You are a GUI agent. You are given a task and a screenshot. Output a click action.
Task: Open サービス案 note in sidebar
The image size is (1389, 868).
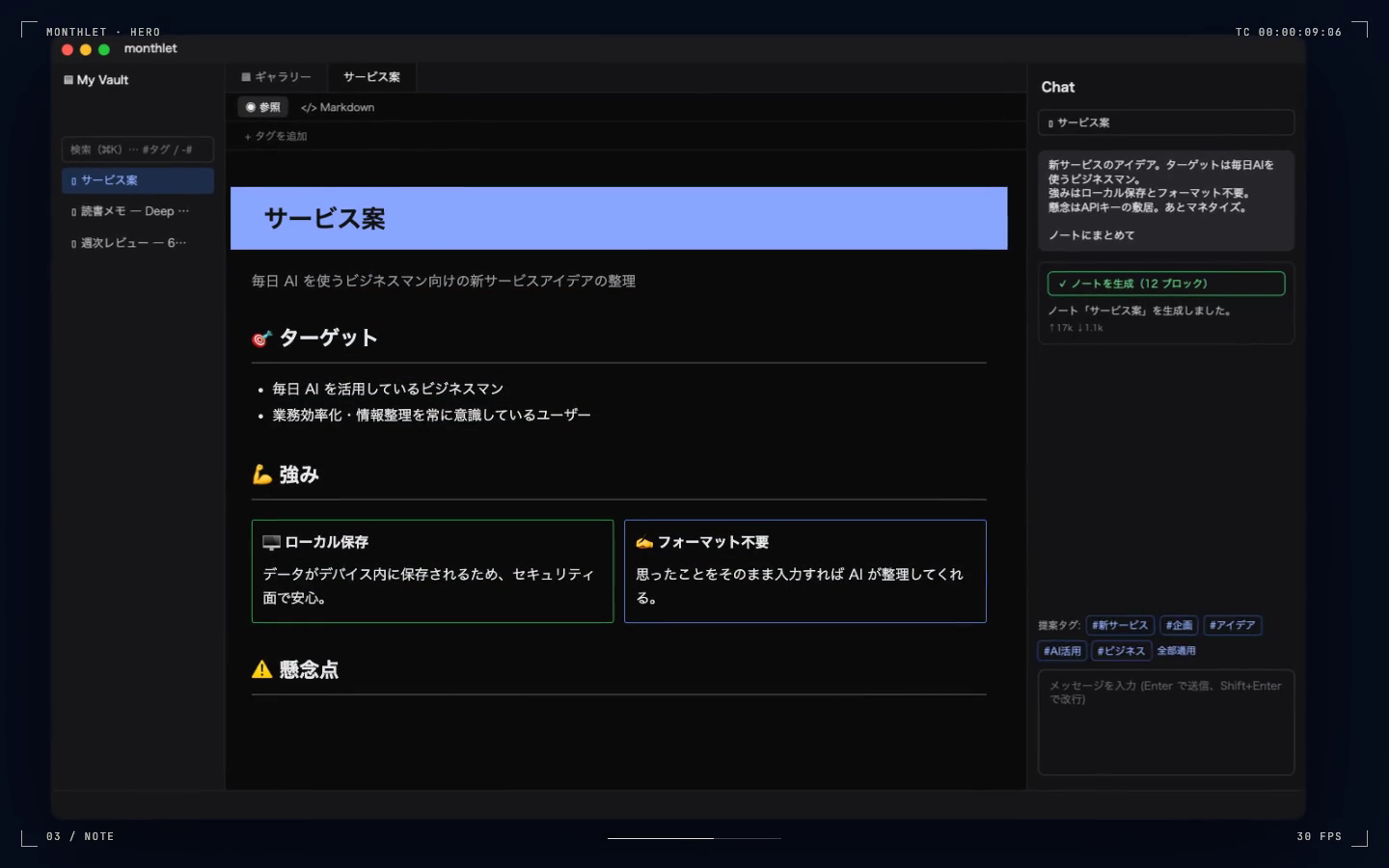(x=138, y=180)
